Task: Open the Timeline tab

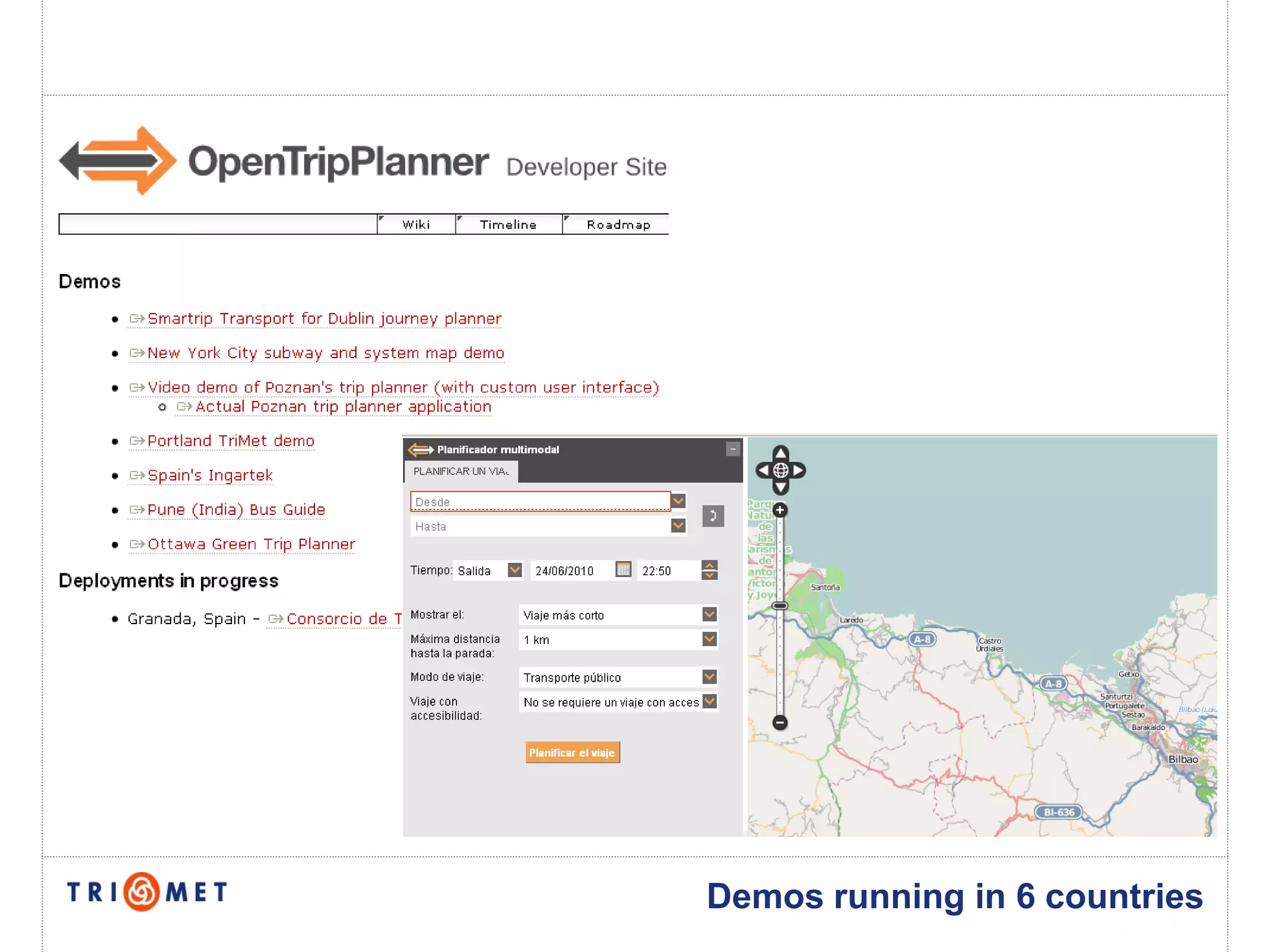Action: click(508, 224)
